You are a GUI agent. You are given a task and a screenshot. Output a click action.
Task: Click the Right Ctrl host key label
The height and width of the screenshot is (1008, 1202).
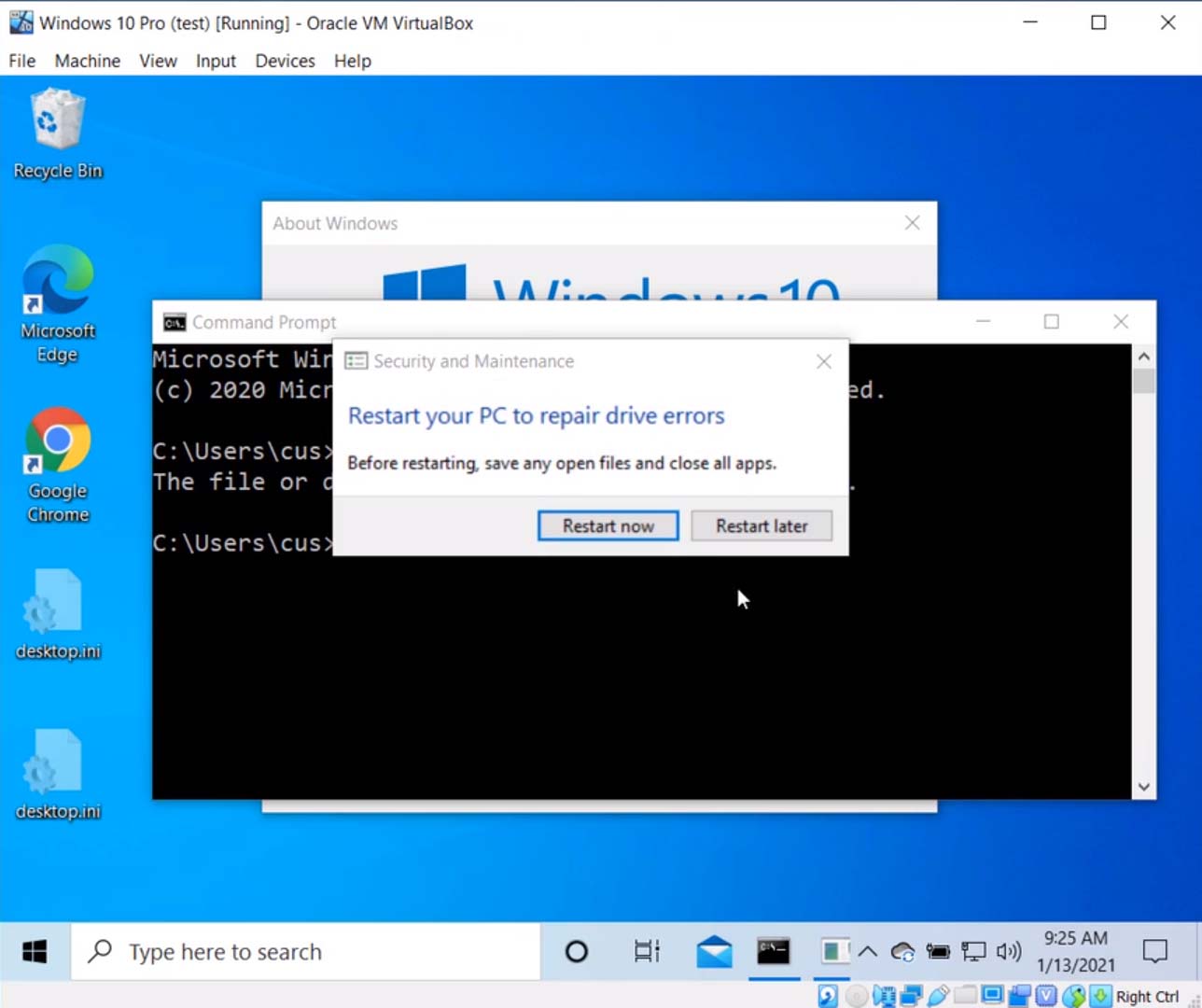click(x=1148, y=996)
